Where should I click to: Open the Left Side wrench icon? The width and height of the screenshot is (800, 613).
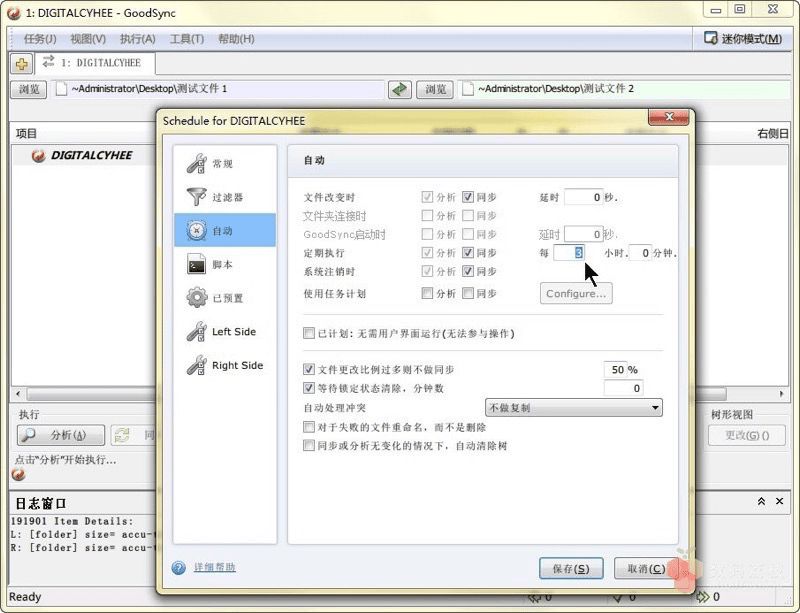196,331
